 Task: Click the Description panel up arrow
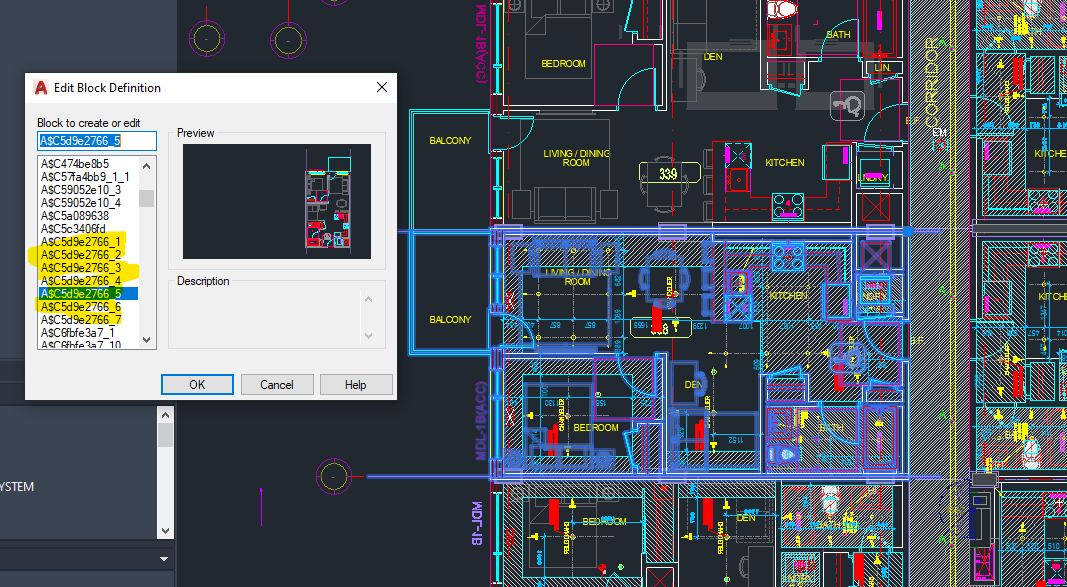pos(368,297)
